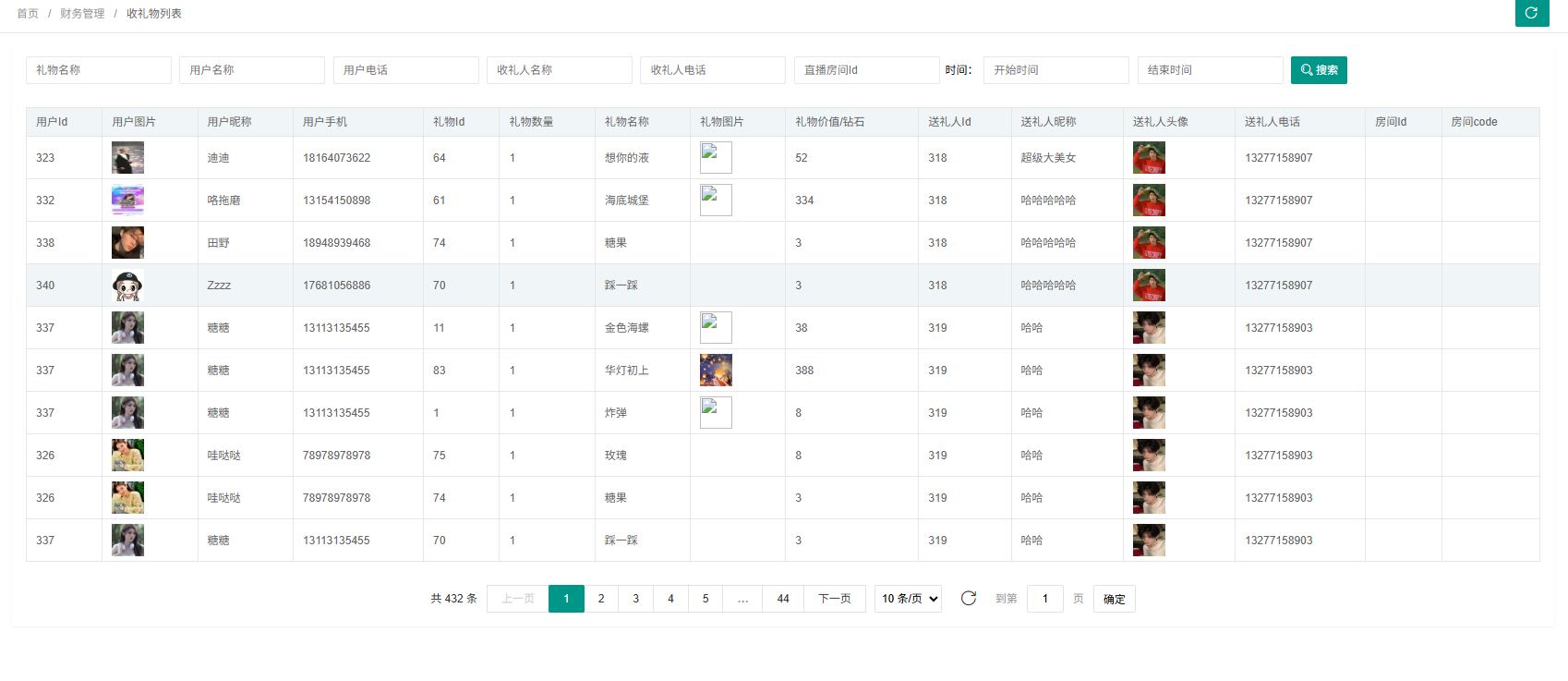The image size is (1568, 681).
Task: Jump to page 44
Action: (783, 599)
